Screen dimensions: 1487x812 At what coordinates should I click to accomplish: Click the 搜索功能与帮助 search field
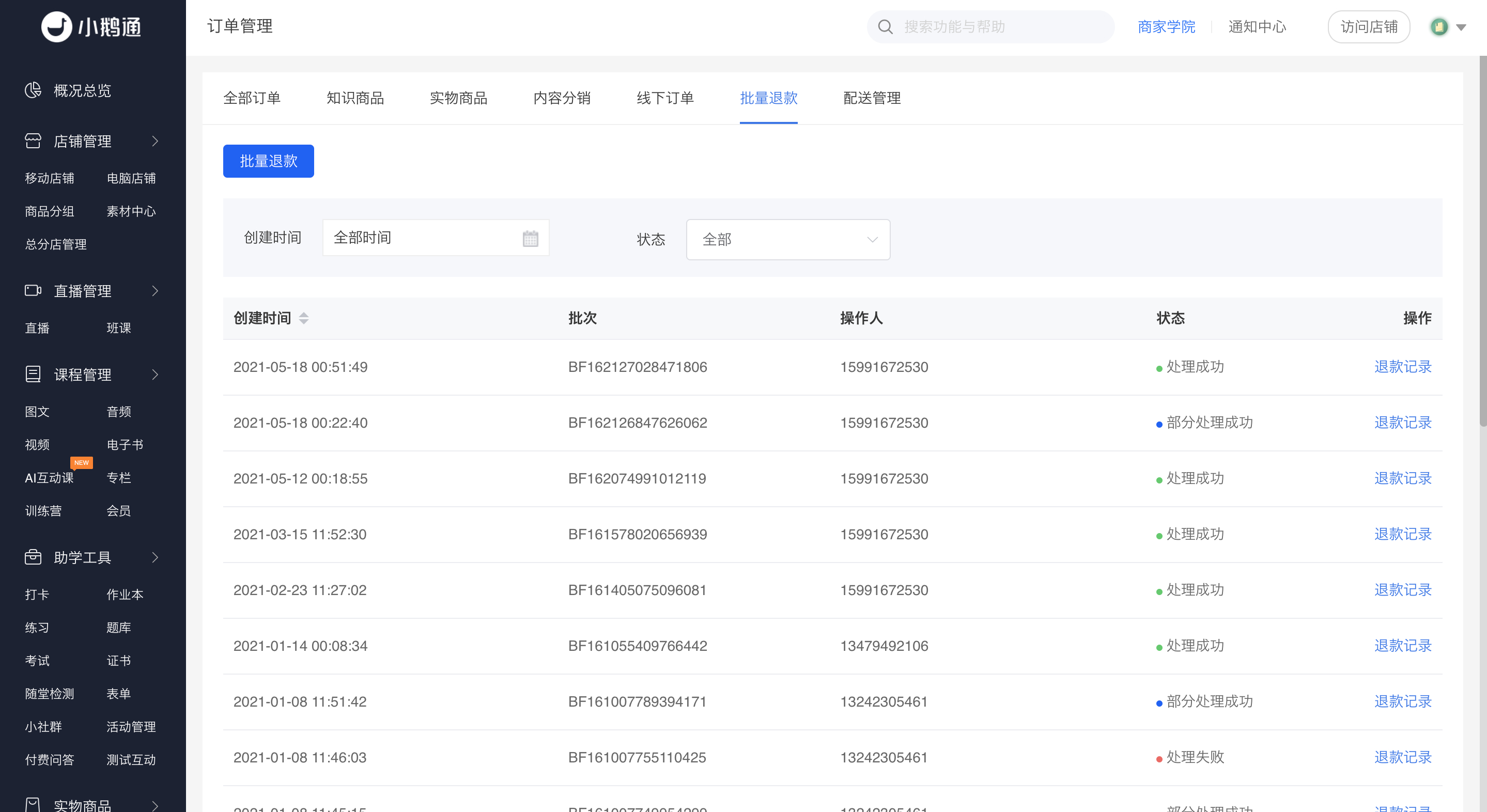[x=990, y=26]
